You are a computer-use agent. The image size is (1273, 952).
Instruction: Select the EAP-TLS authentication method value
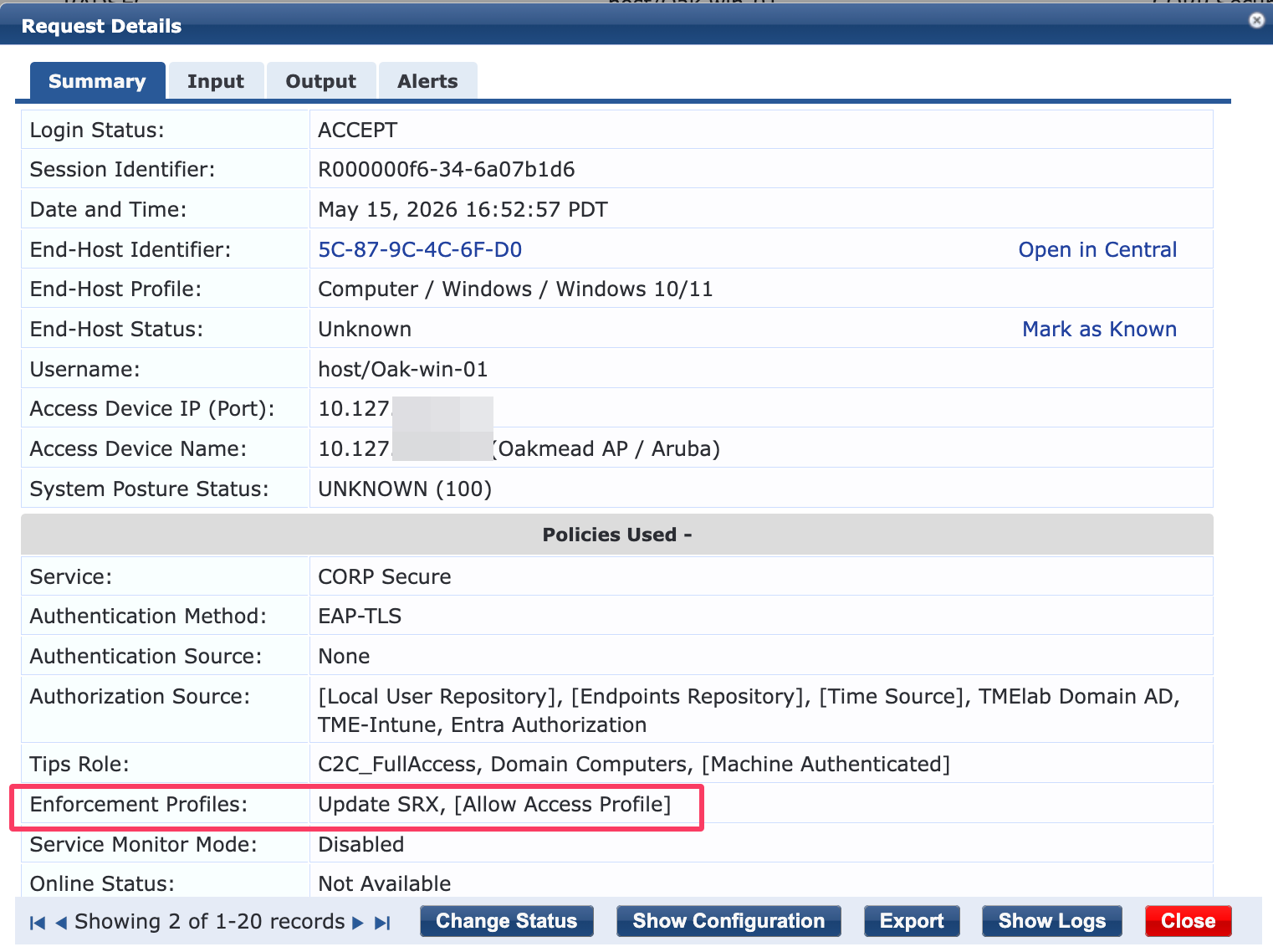pos(360,616)
